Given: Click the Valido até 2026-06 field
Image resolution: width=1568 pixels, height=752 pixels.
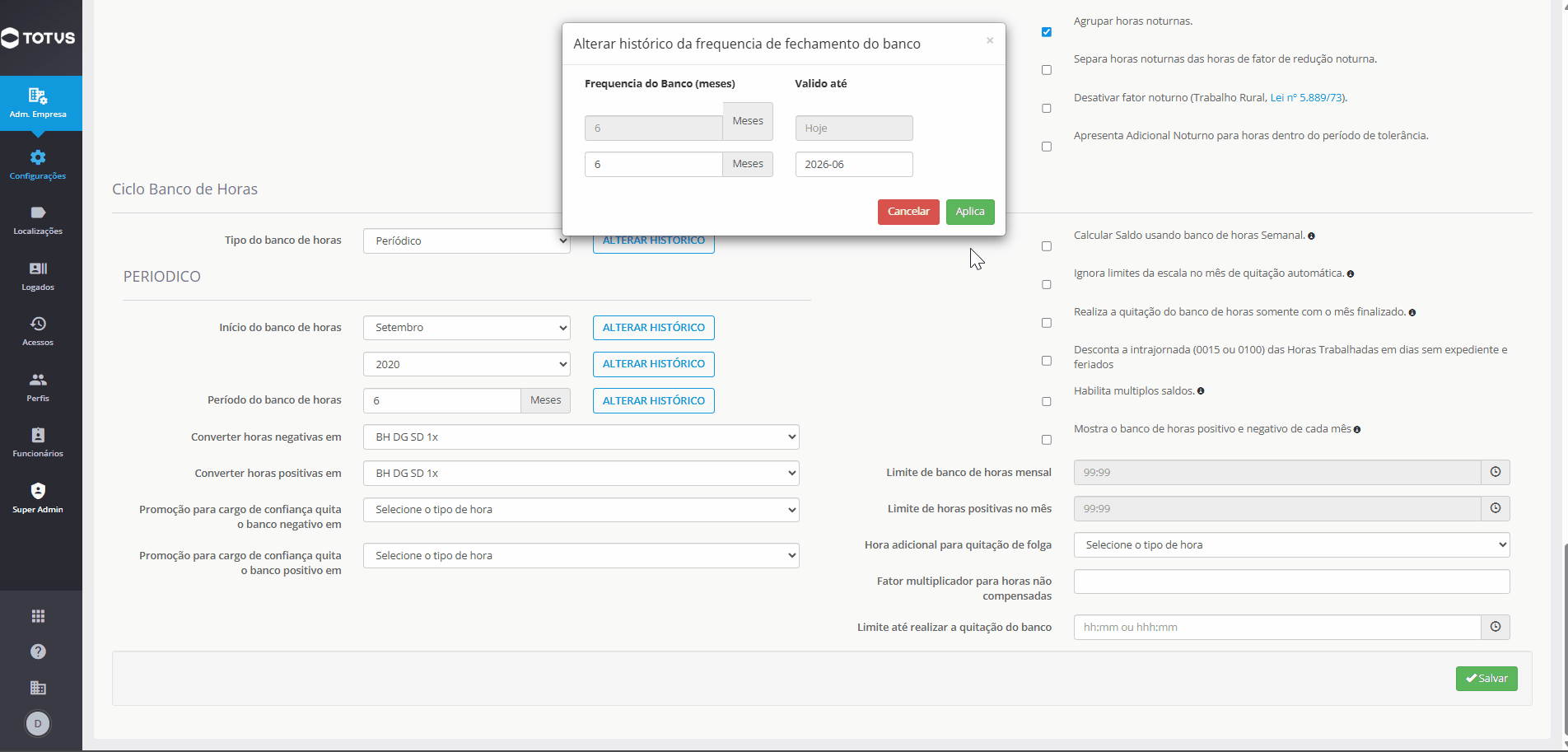Looking at the screenshot, I should [854, 165].
